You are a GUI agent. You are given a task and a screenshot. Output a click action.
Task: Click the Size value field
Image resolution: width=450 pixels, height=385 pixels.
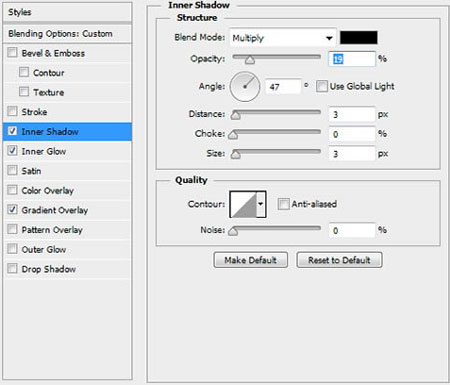pos(352,154)
